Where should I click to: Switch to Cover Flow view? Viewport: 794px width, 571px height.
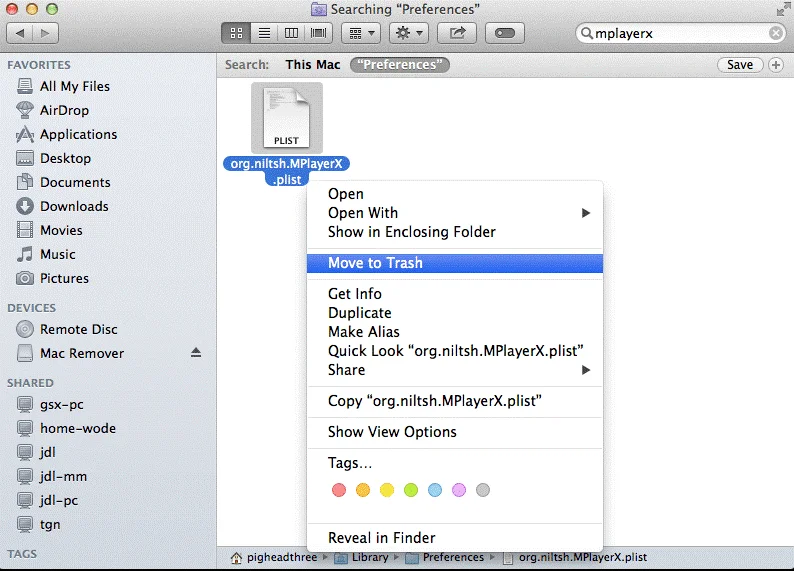(319, 33)
